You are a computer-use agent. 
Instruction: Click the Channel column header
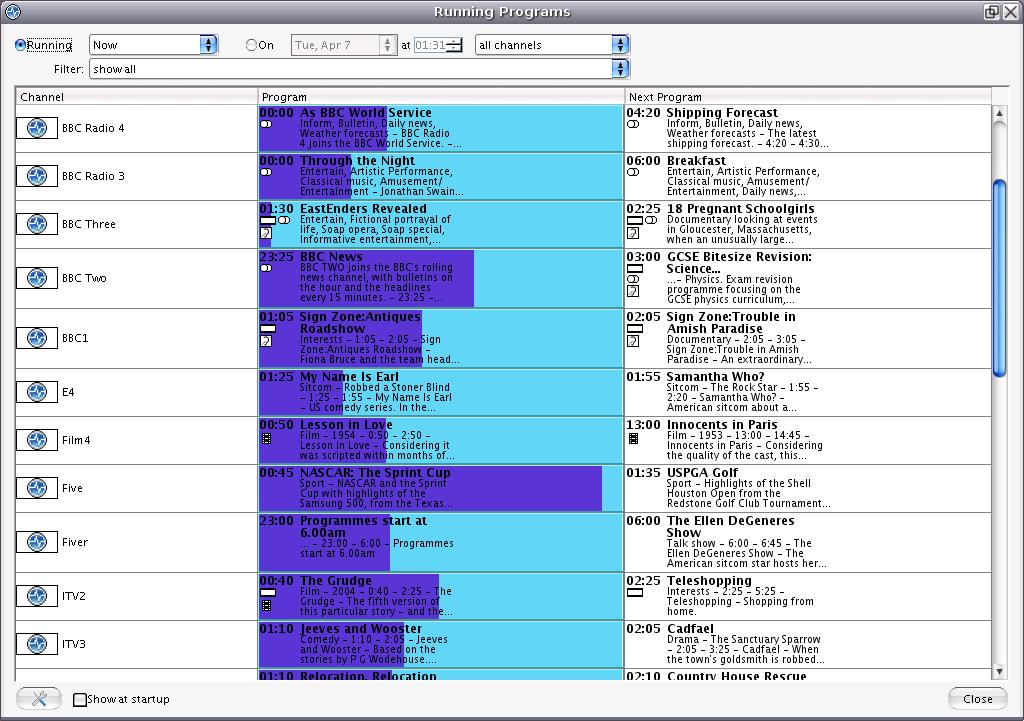coord(136,97)
